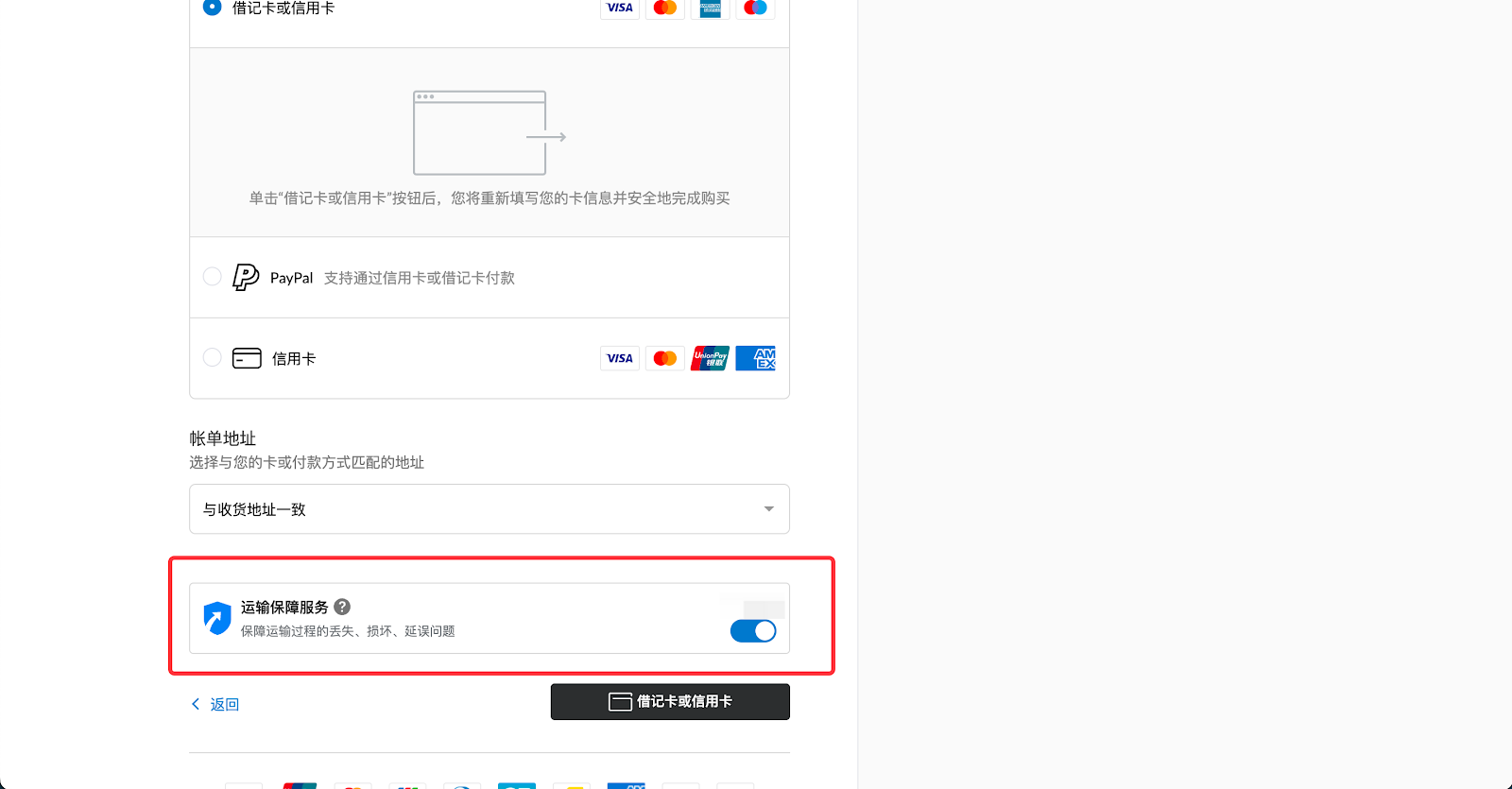The height and width of the screenshot is (789, 1512).
Task: Click the Visa logo in 信用卡 row
Action: point(620,358)
